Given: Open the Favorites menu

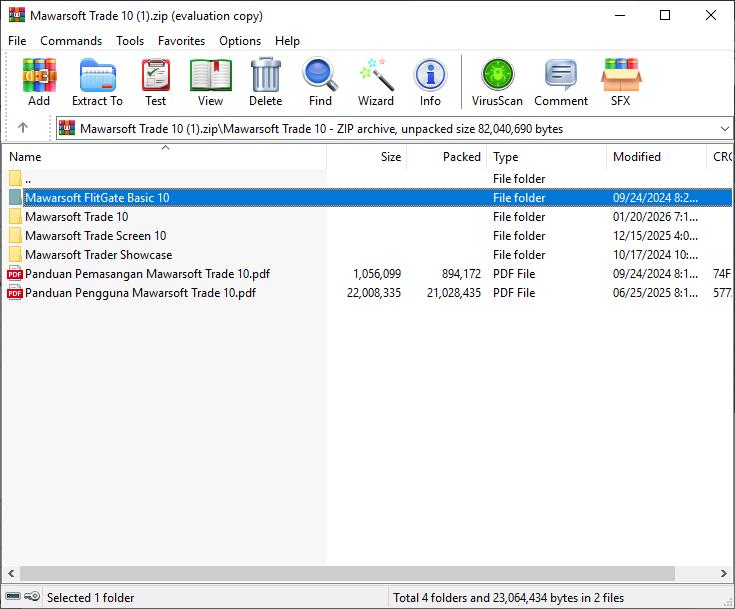Looking at the screenshot, I should pos(181,41).
